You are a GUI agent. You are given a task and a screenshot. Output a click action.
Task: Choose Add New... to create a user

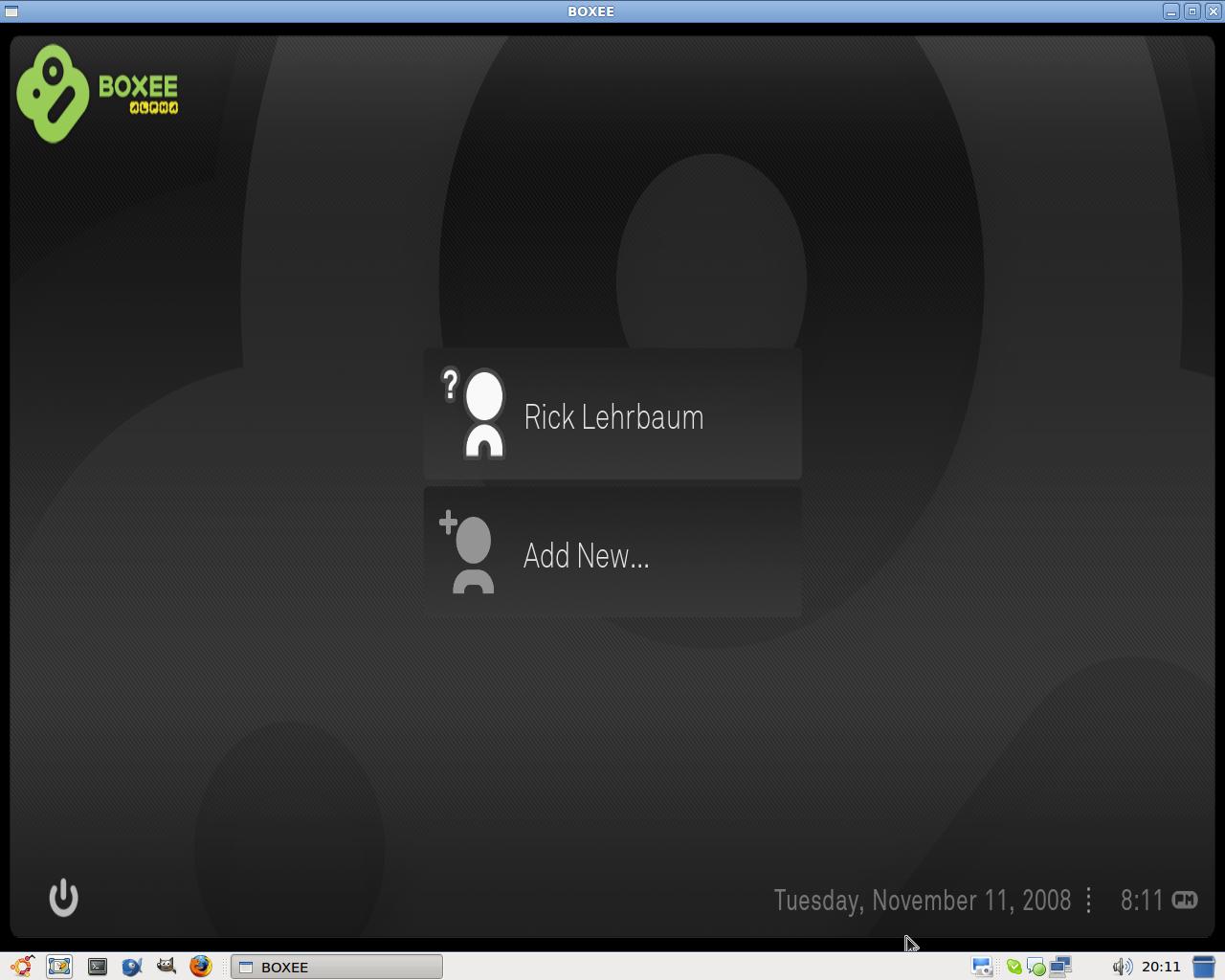[x=612, y=552]
